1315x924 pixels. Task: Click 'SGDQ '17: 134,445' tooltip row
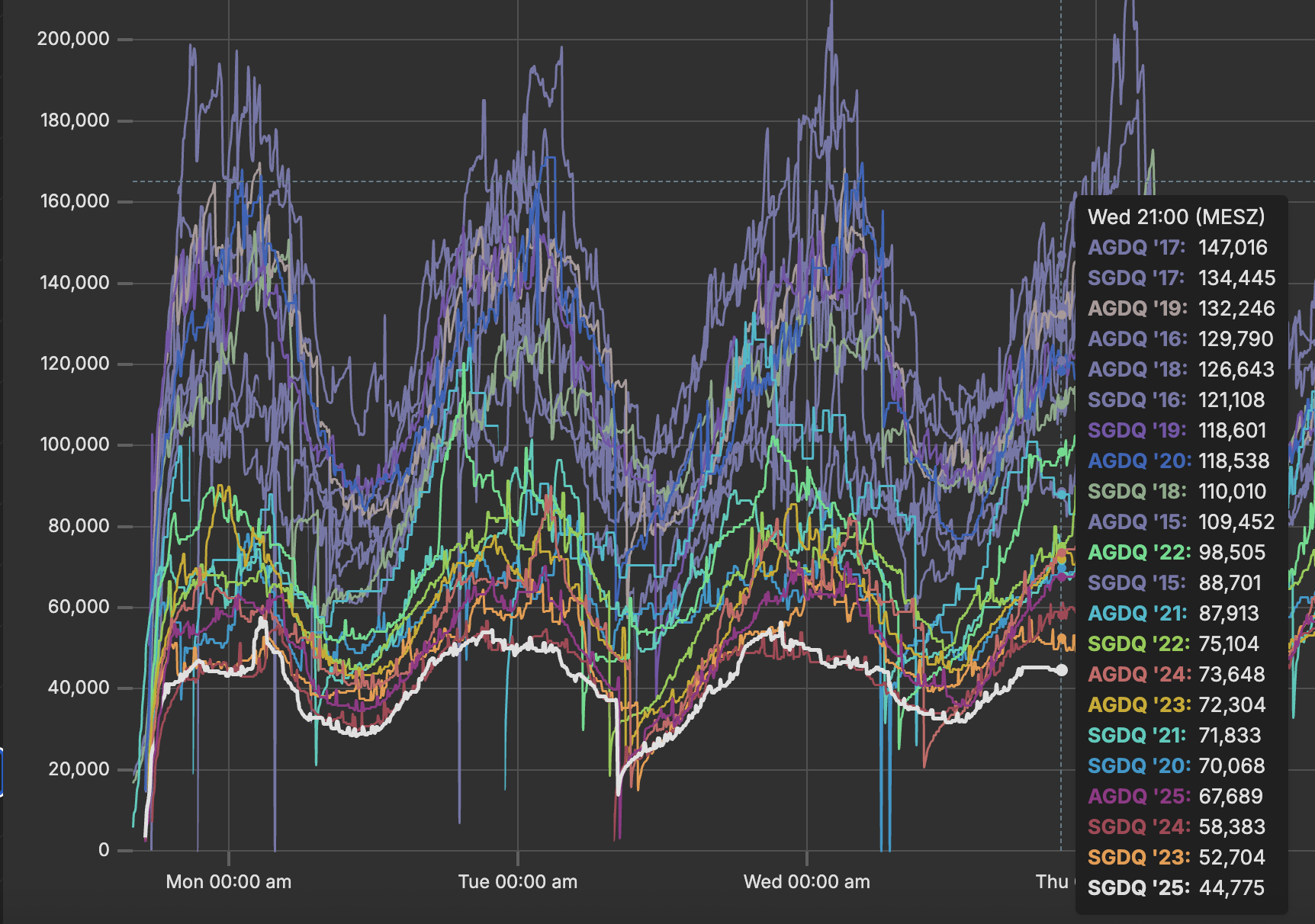click(1182, 278)
